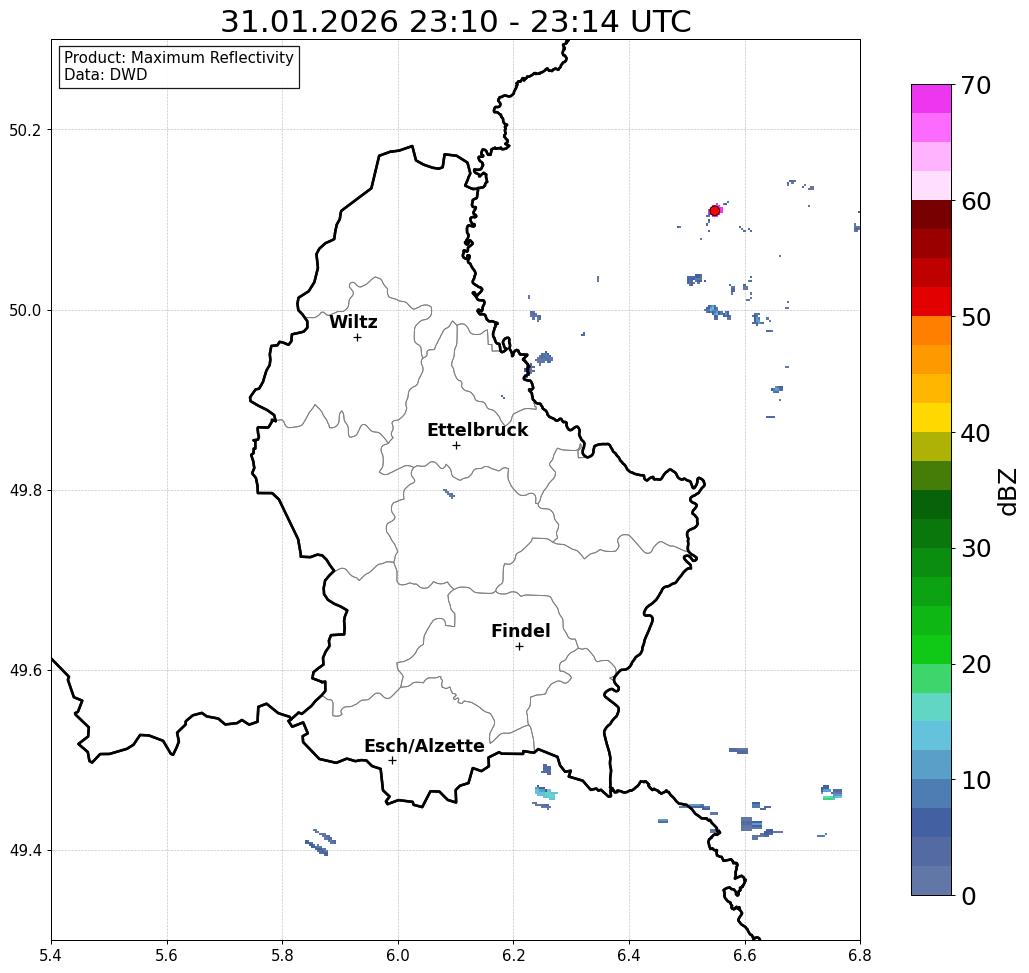Click latitude tick label 50.2
Viewport: 1029px width, 973px height.
[25, 130]
